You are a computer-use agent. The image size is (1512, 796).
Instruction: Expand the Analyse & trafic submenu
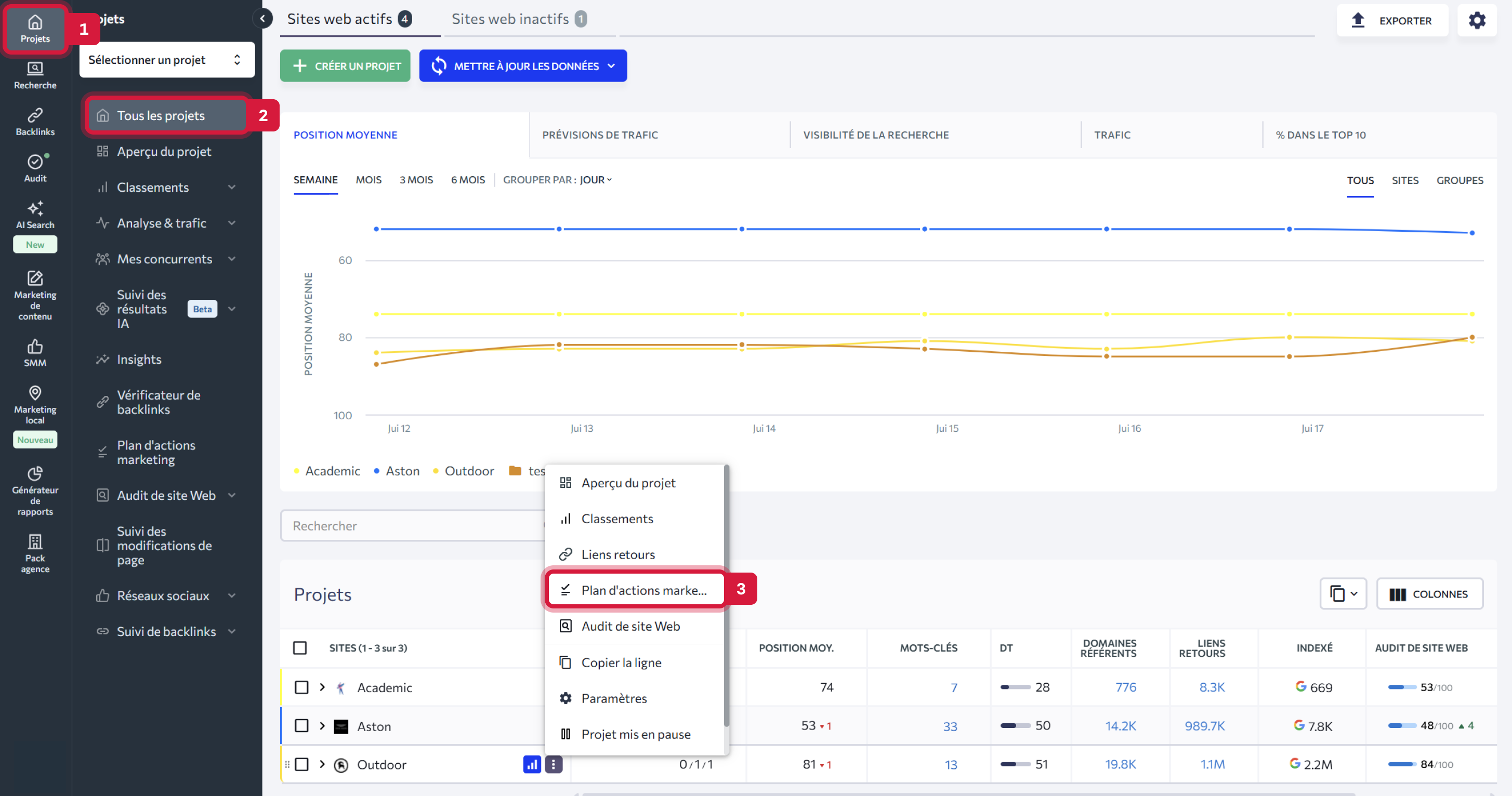pyautogui.click(x=232, y=223)
